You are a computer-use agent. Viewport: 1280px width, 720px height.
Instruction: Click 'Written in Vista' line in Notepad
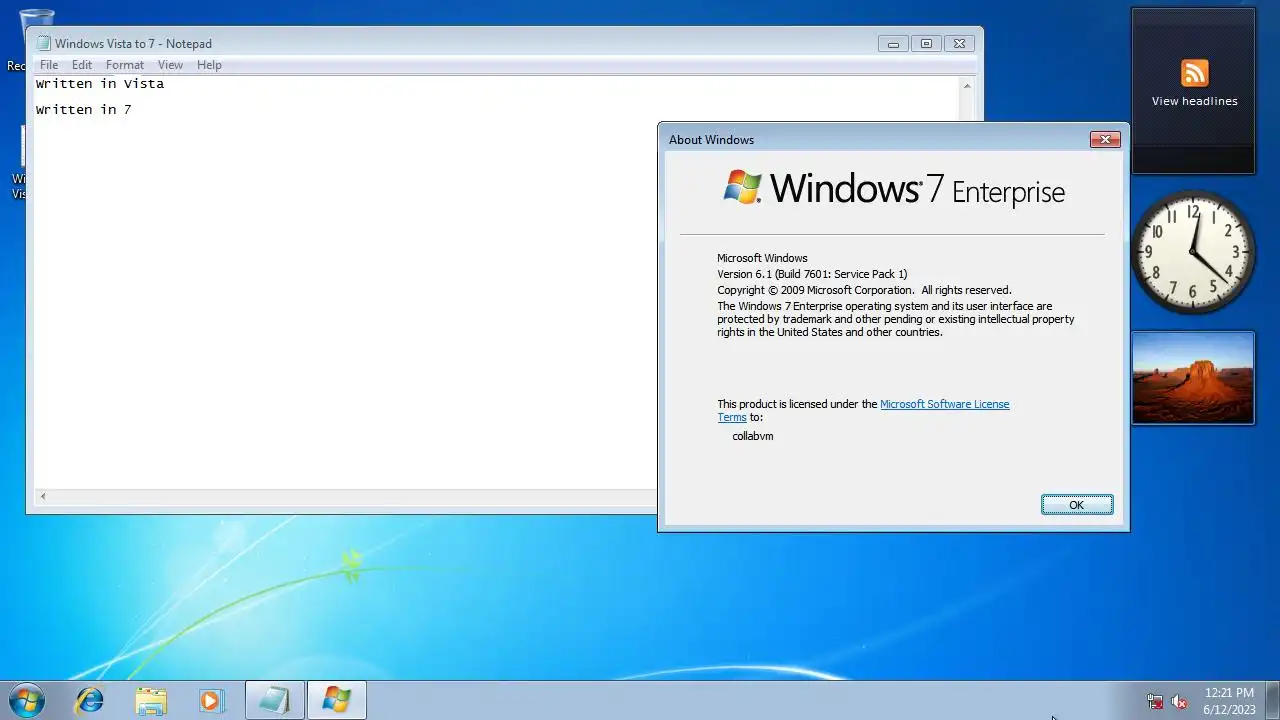[x=100, y=84]
